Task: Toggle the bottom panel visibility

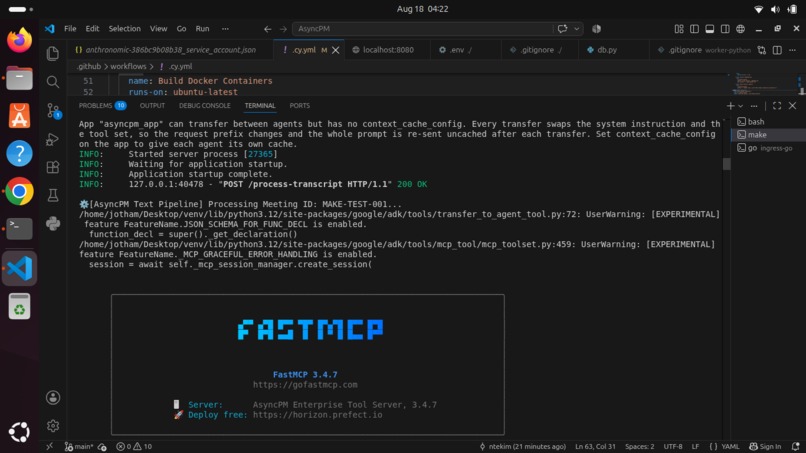Action: point(710,29)
